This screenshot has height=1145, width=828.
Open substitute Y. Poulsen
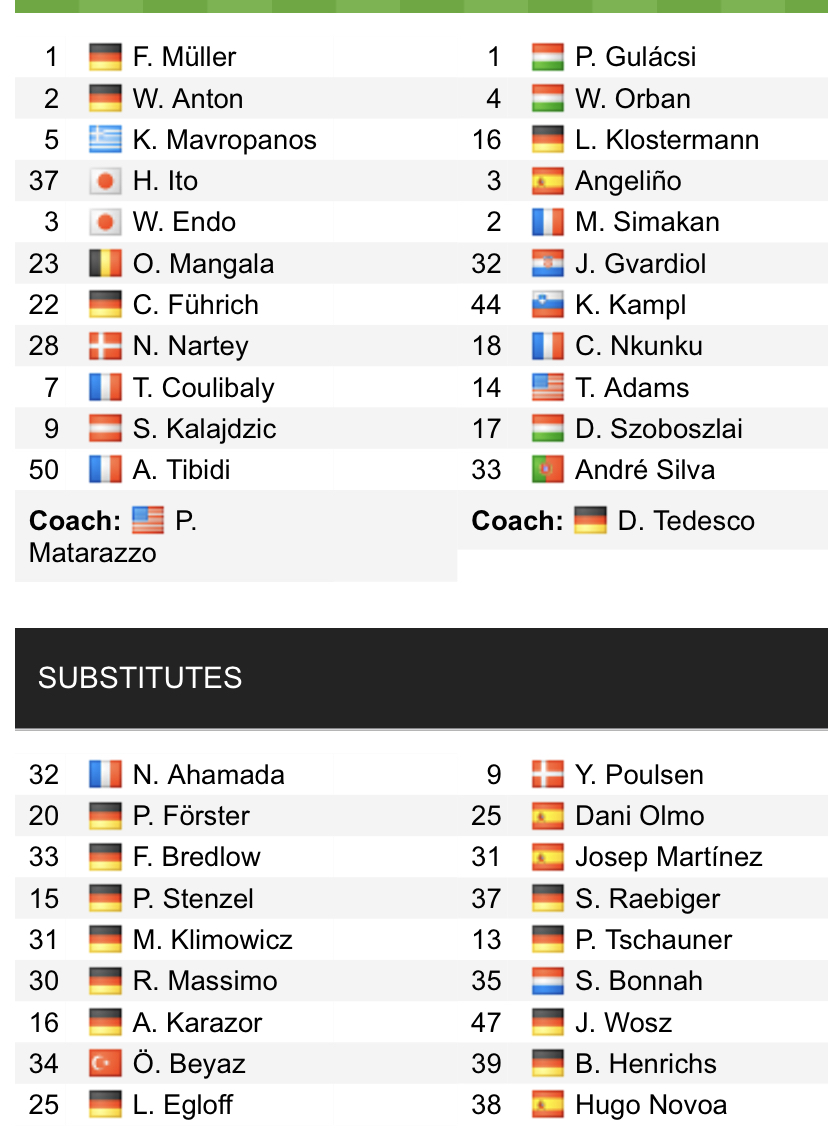639,775
